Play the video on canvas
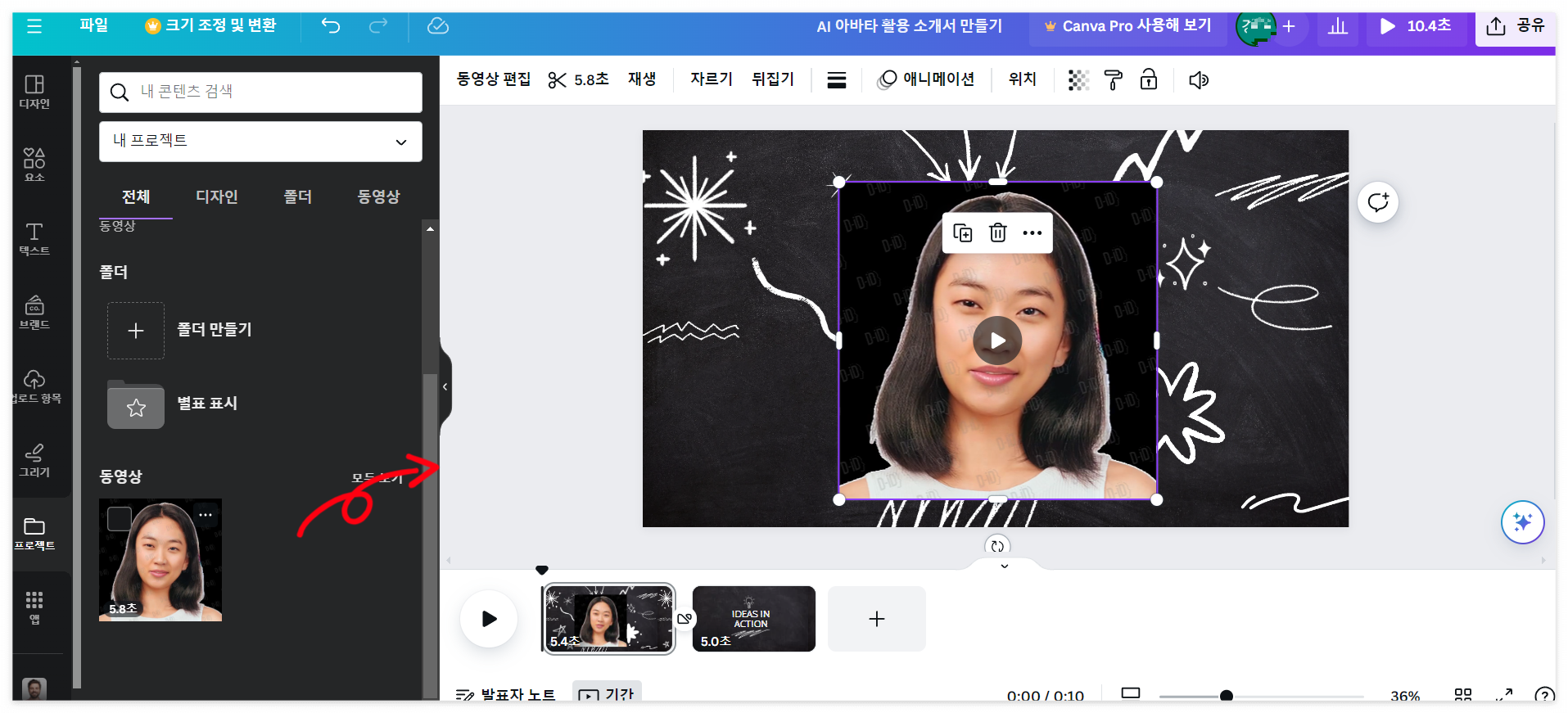The height and width of the screenshot is (713, 1568). click(997, 341)
